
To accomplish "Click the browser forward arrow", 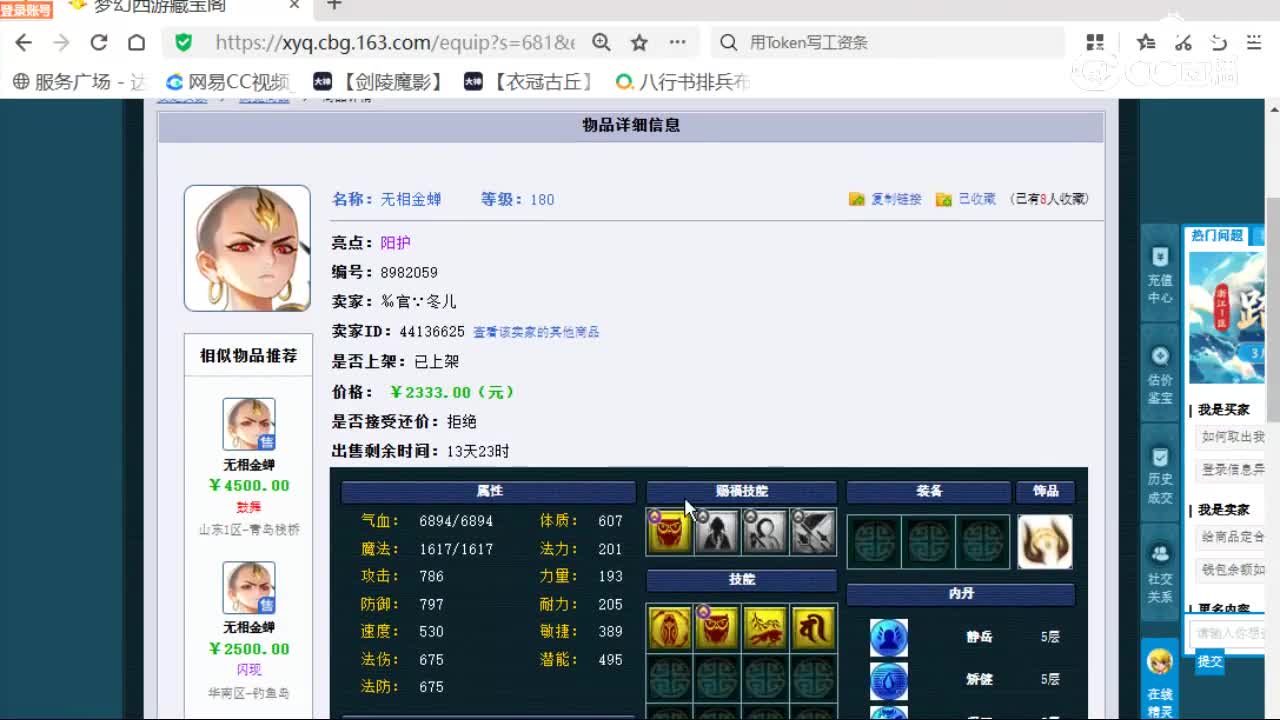I will tap(61, 42).
